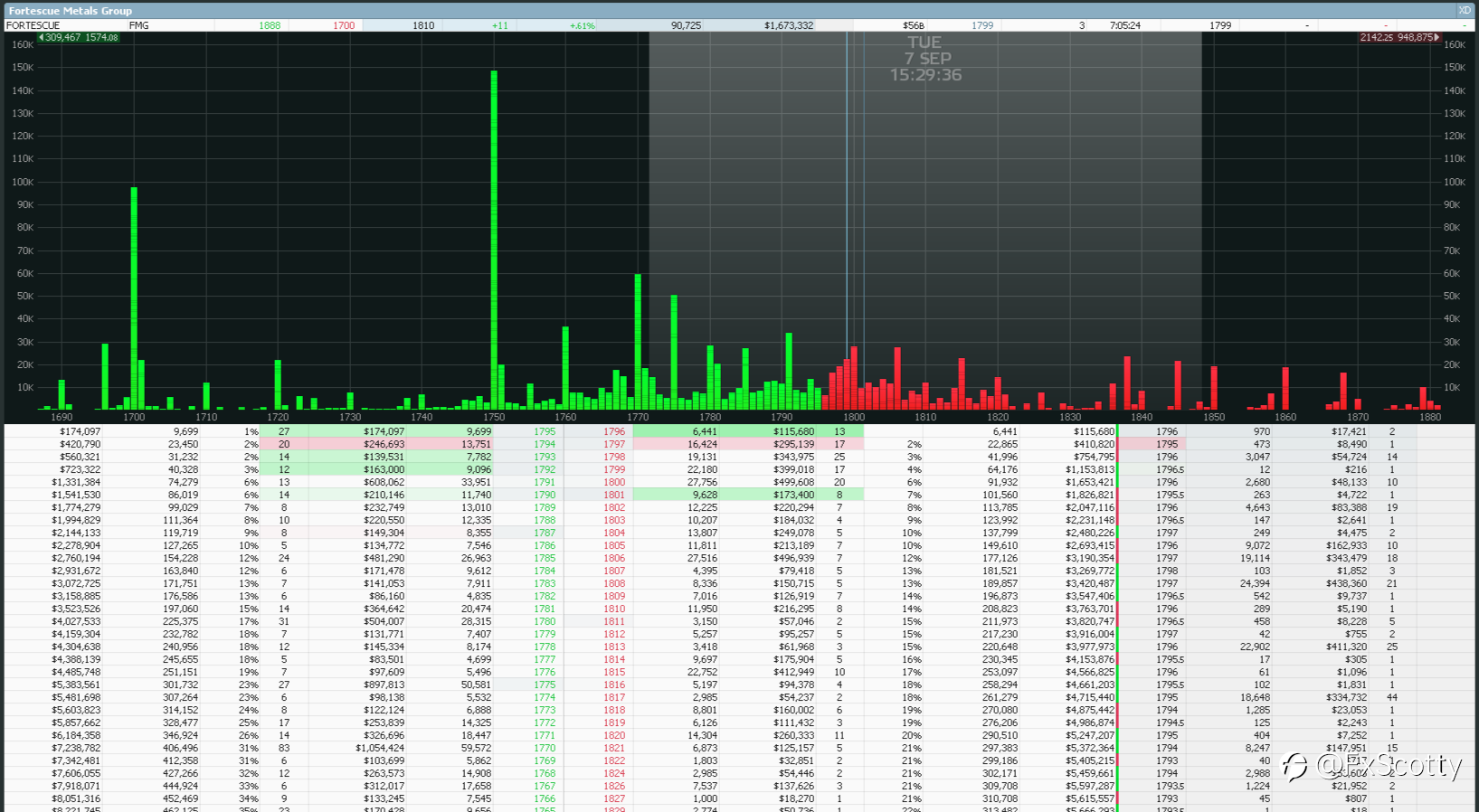
Task: Click the green bid price 1775
Action: 545,685
